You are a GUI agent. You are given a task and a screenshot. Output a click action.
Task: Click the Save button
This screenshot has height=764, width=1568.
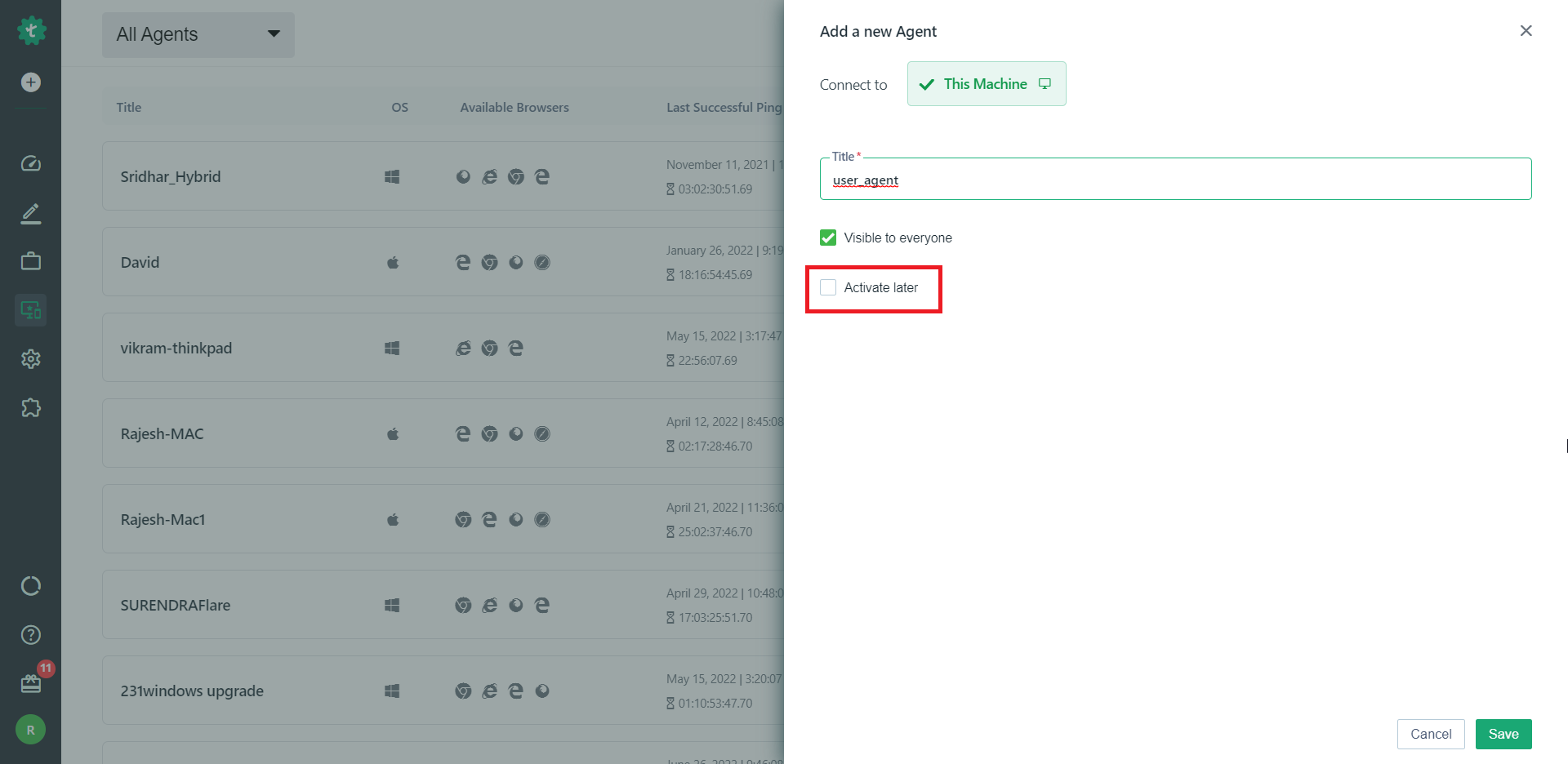coord(1503,734)
